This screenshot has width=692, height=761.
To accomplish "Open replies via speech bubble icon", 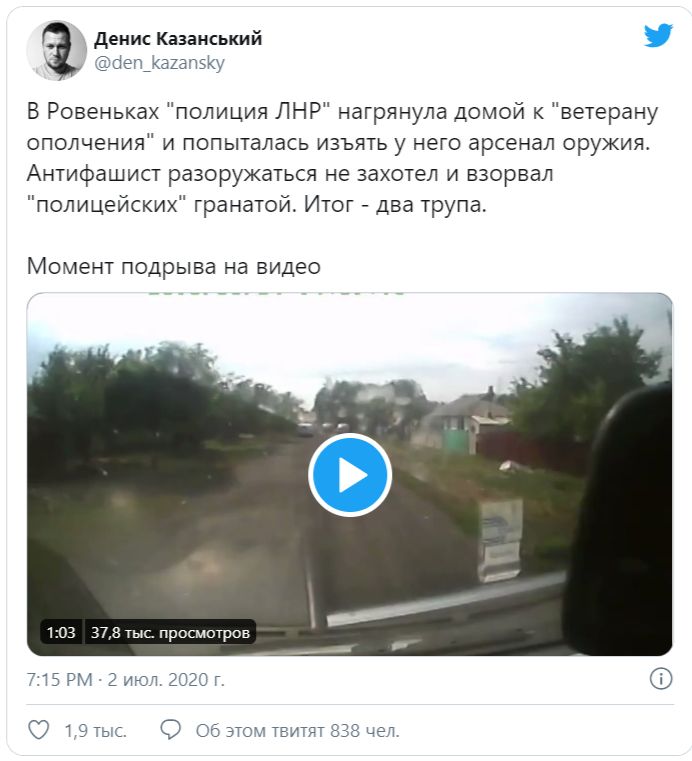I will pyautogui.click(x=170, y=730).
